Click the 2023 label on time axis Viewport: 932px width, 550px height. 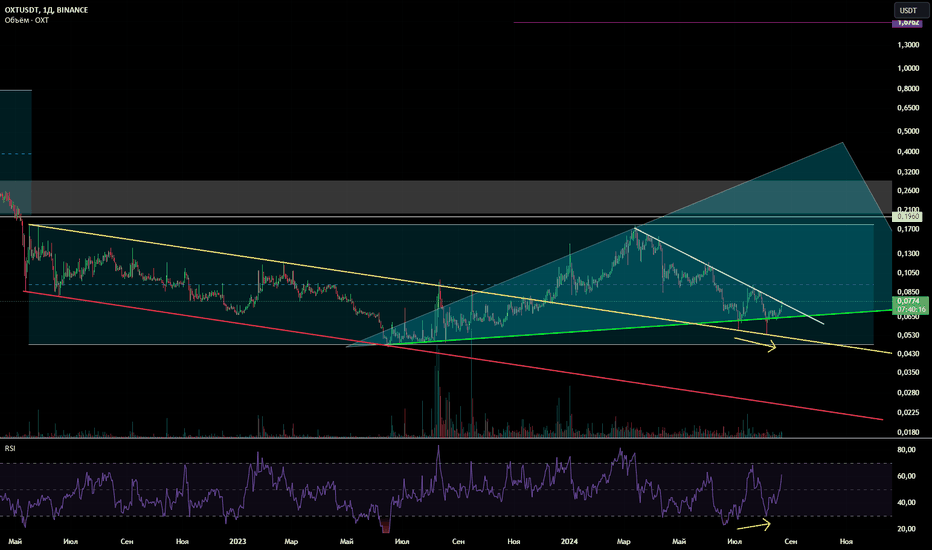[238, 541]
